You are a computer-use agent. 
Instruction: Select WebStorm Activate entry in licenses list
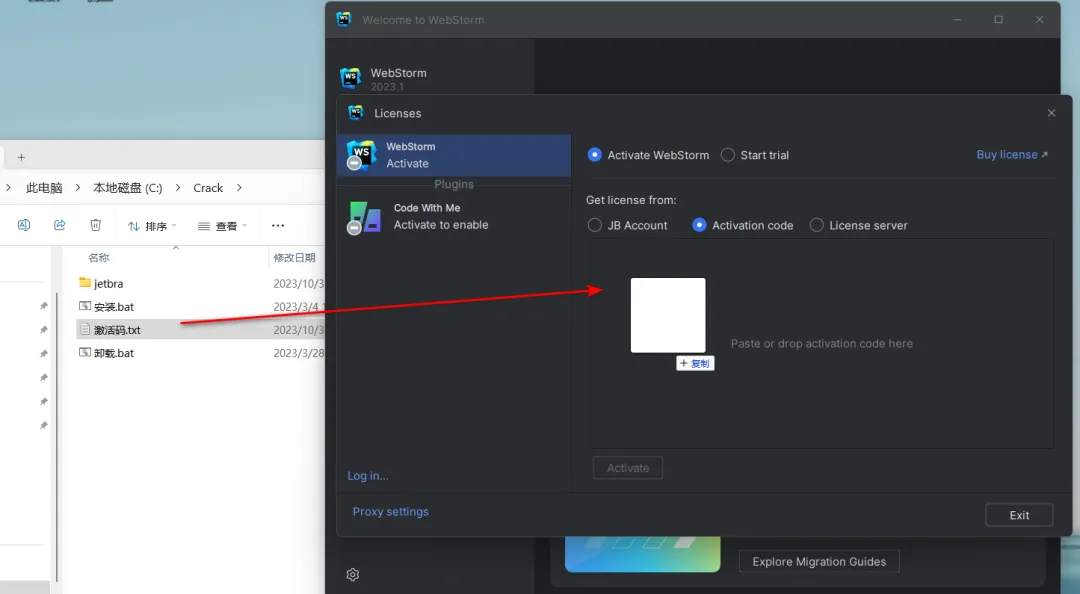(x=454, y=155)
